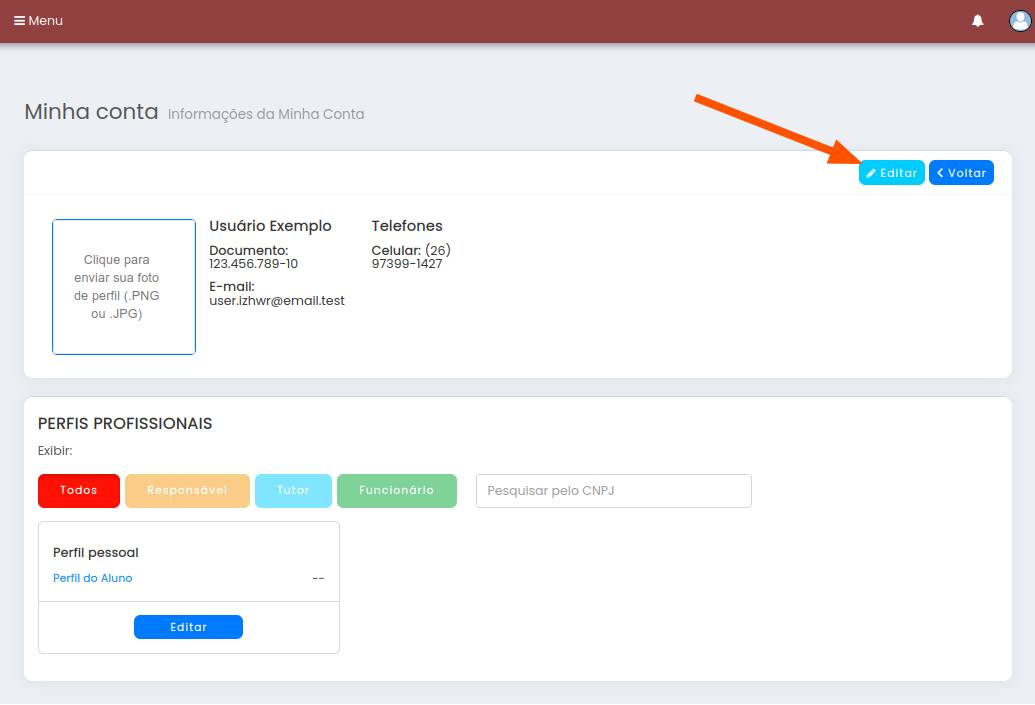Open the Perfil do Aluno link

click(93, 578)
